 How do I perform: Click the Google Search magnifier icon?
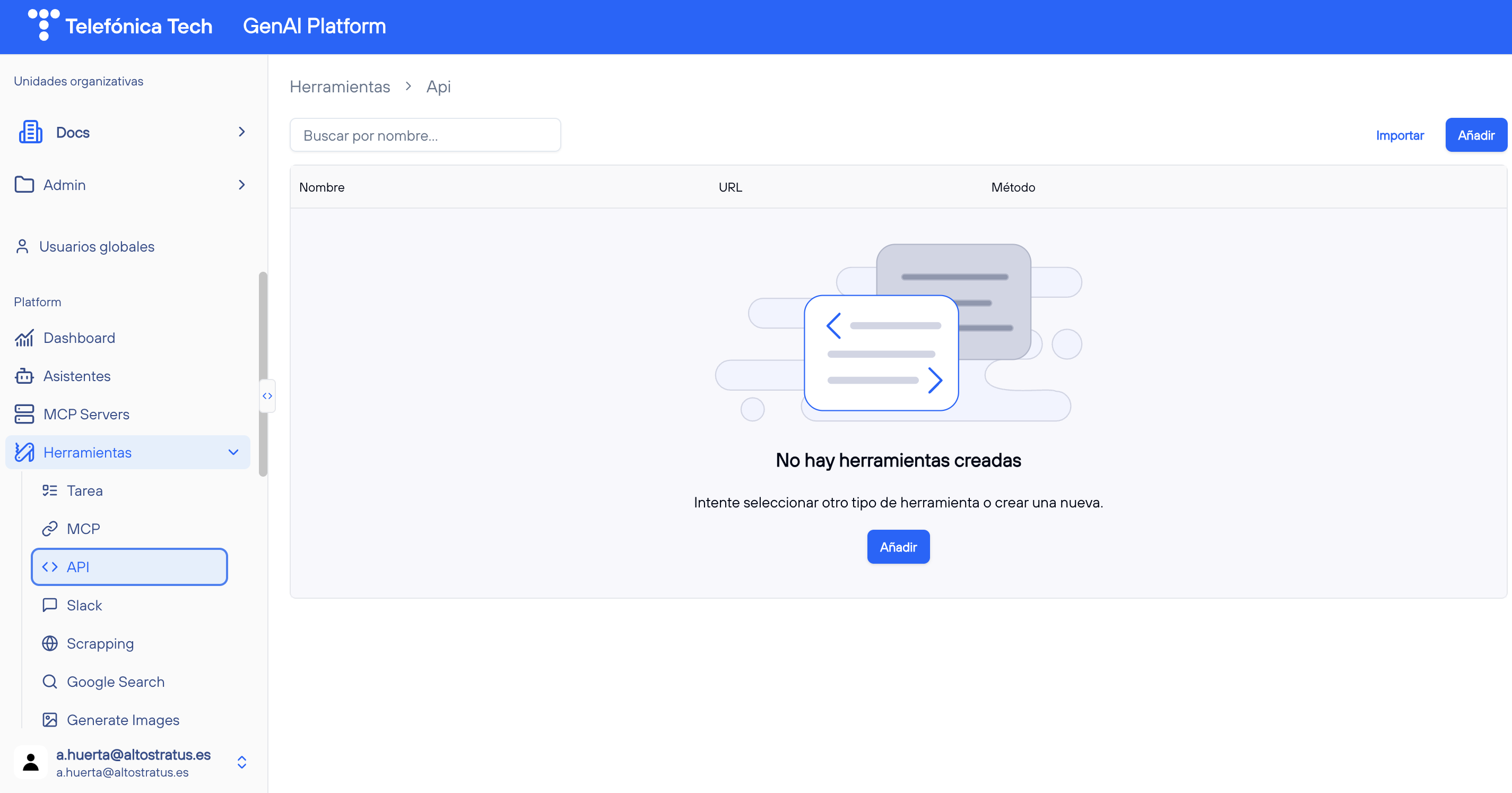coord(50,682)
